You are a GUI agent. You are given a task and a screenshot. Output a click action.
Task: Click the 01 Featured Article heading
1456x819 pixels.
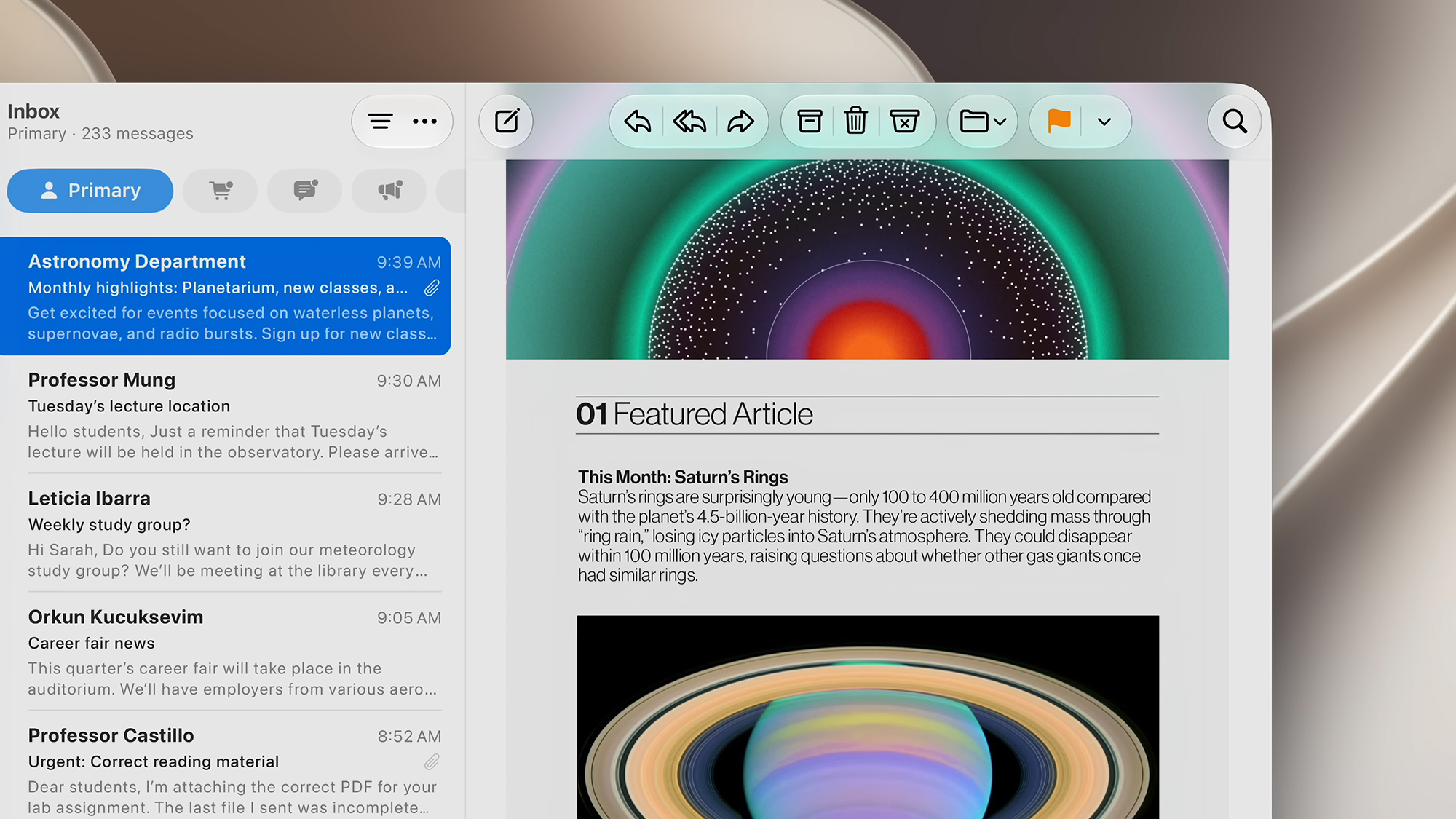tap(694, 414)
